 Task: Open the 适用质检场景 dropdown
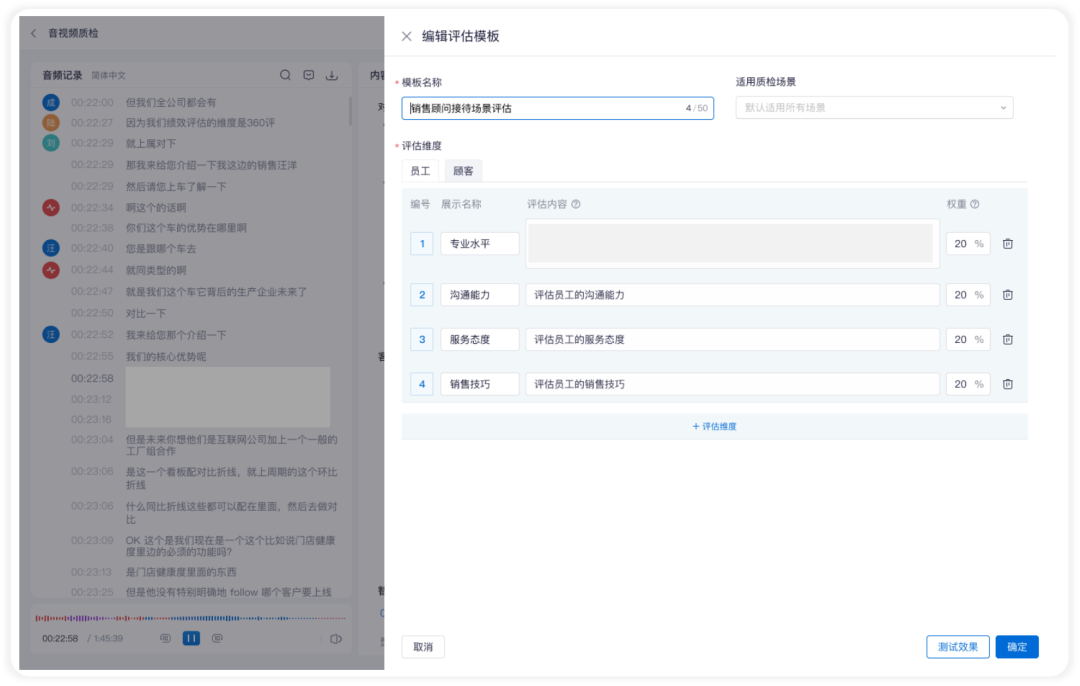tap(873, 108)
